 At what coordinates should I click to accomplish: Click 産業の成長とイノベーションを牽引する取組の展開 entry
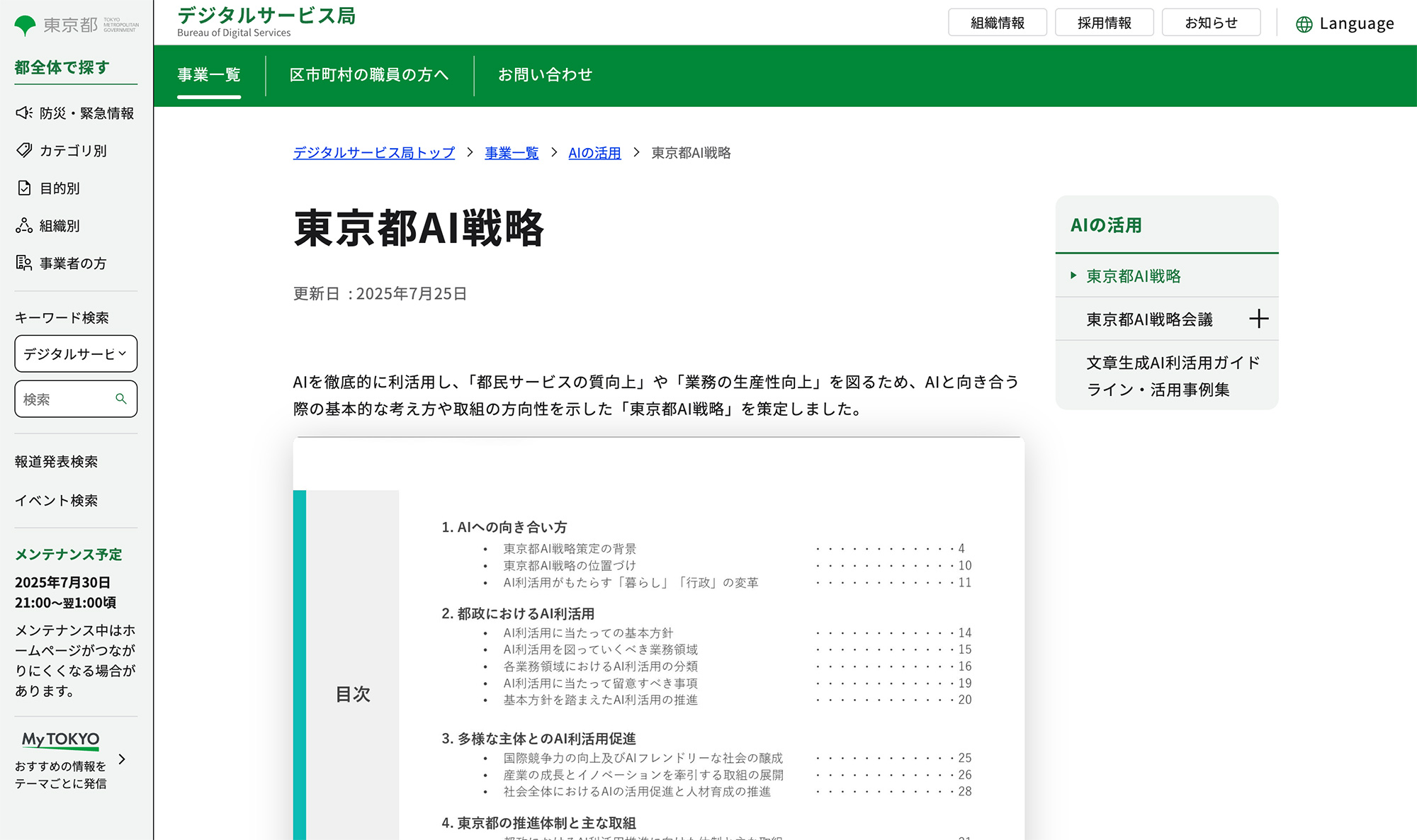[x=643, y=776]
